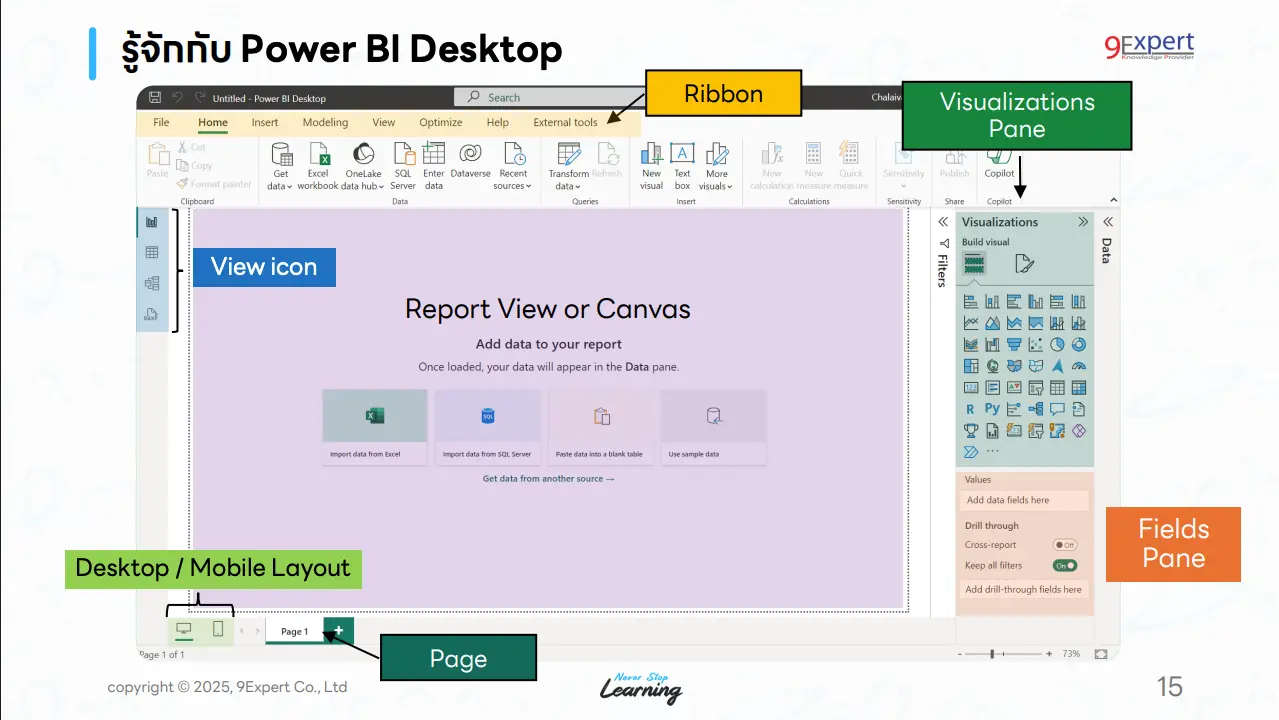Screen dimensions: 1279x720
Task: Switch to mobile layout button
Action: pyautogui.click(x=218, y=629)
